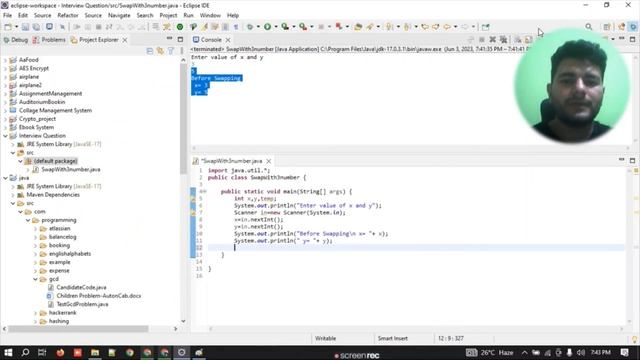The height and width of the screenshot is (360, 640).
Task: Click Project Explorer filter funnel icon
Action: click(x=171, y=51)
